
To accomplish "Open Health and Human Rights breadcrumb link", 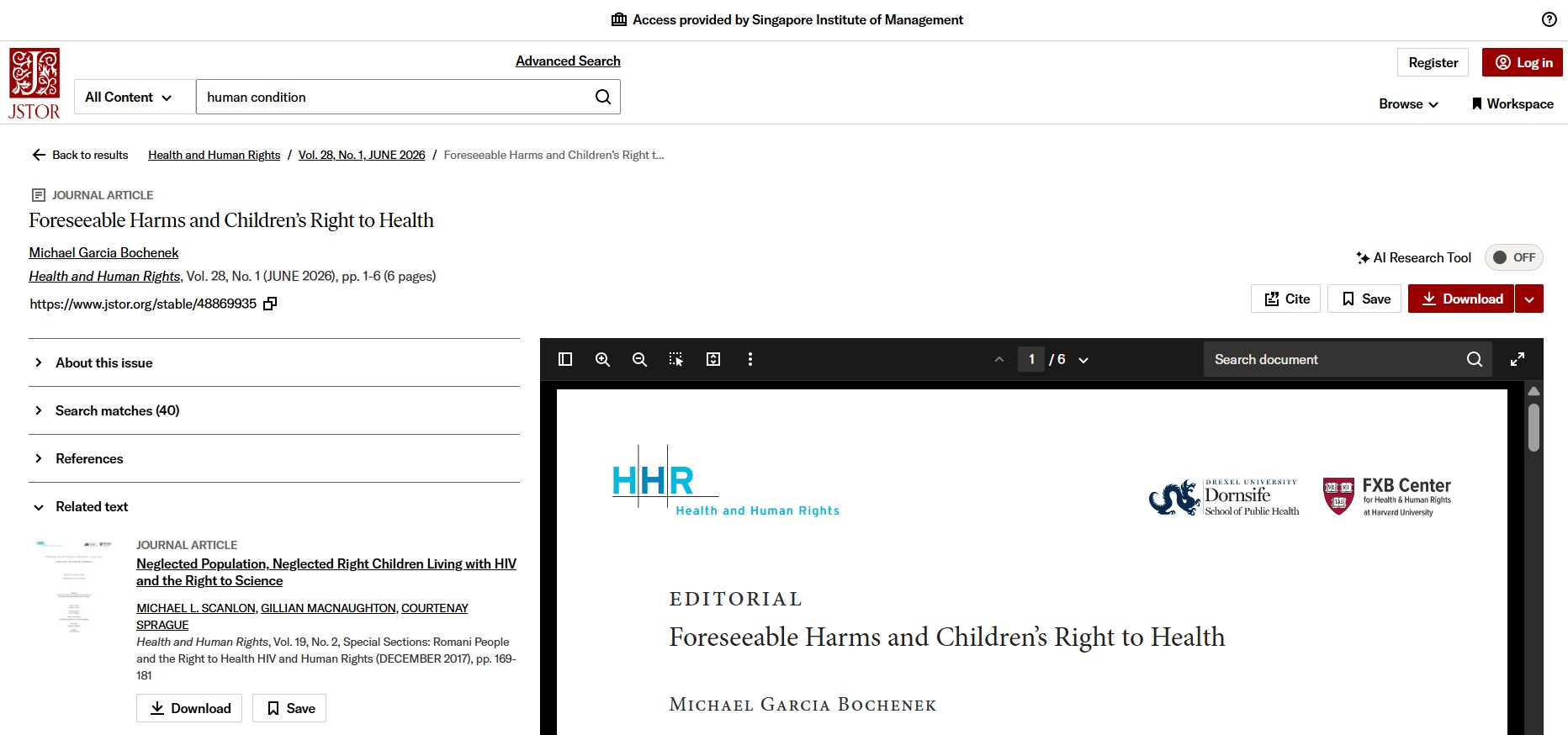I will [214, 155].
